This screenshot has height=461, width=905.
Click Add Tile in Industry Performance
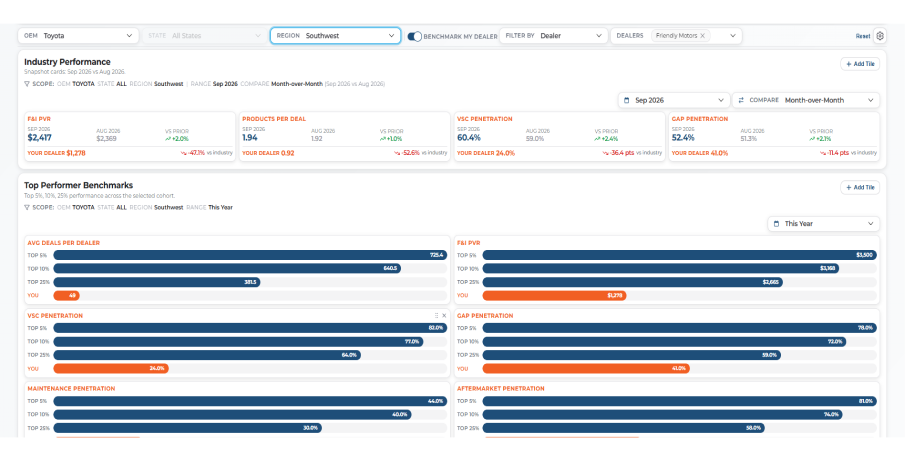point(860,64)
